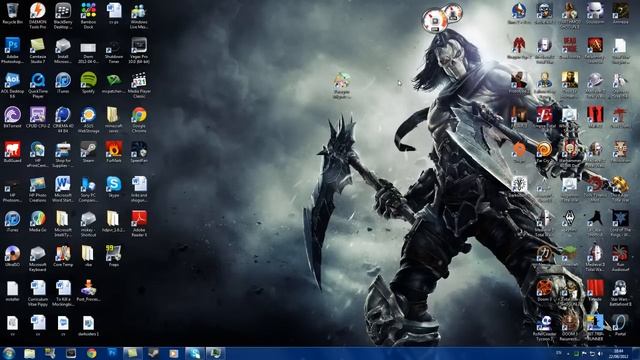Open Skype from the taskbar

(x=194, y=353)
